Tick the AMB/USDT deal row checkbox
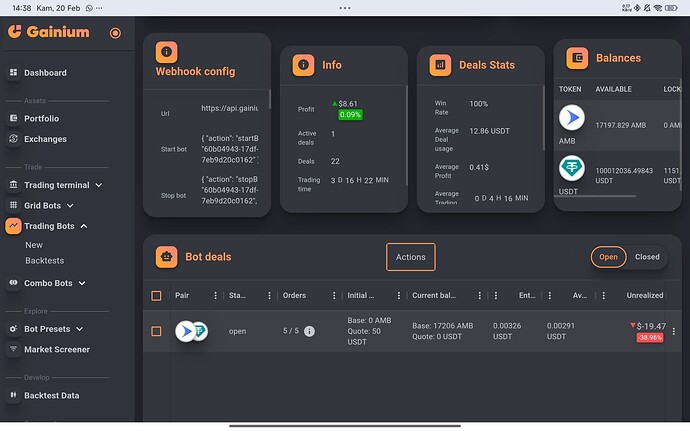690x431 pixels. [156, 331]
